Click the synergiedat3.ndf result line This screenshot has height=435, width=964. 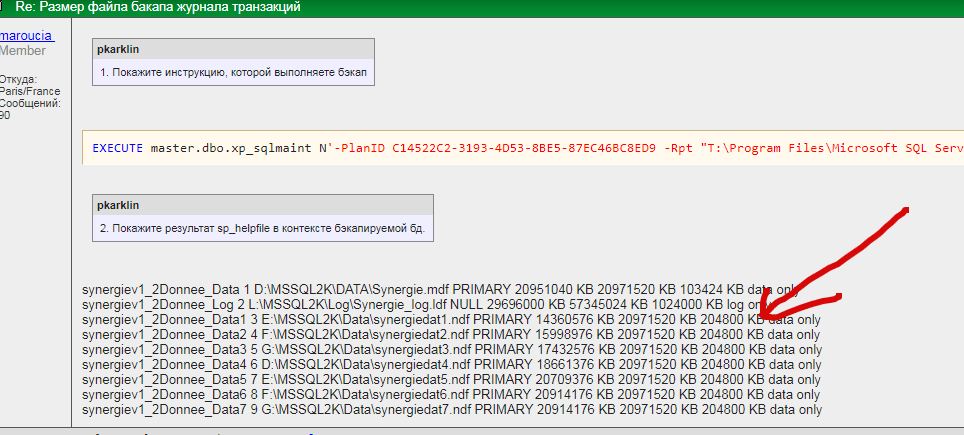click(x=450, y=350)
